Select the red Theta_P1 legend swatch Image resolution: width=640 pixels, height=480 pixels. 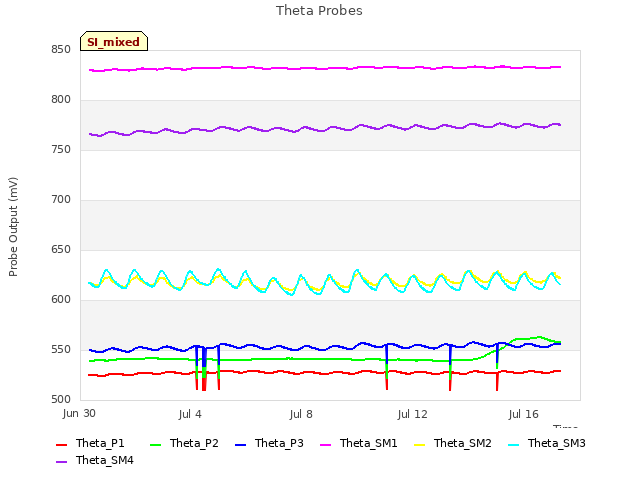click(61, 444)
